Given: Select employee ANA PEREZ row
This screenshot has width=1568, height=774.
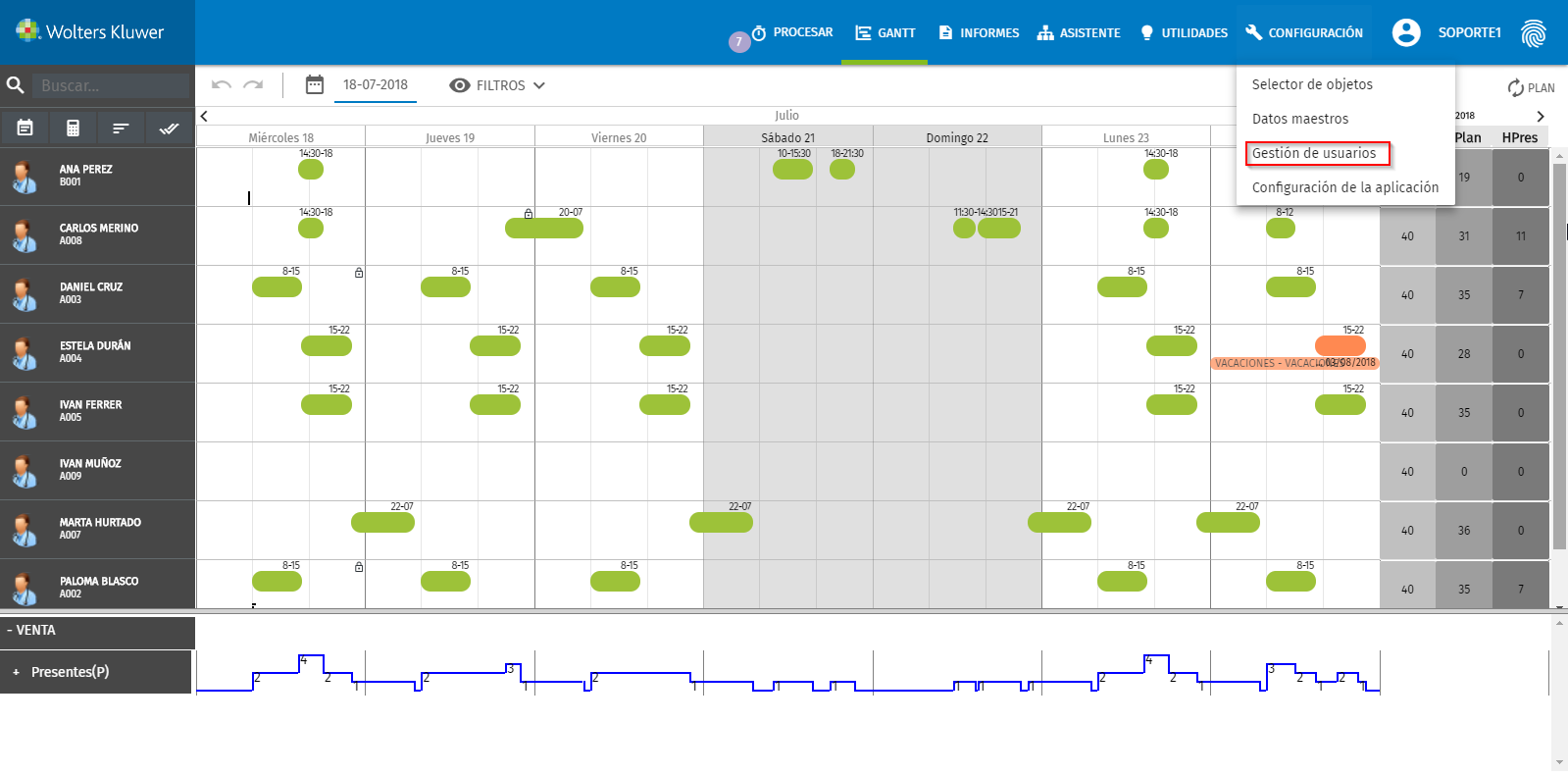Looking at the screenshot, I should (x=97, y=177).
